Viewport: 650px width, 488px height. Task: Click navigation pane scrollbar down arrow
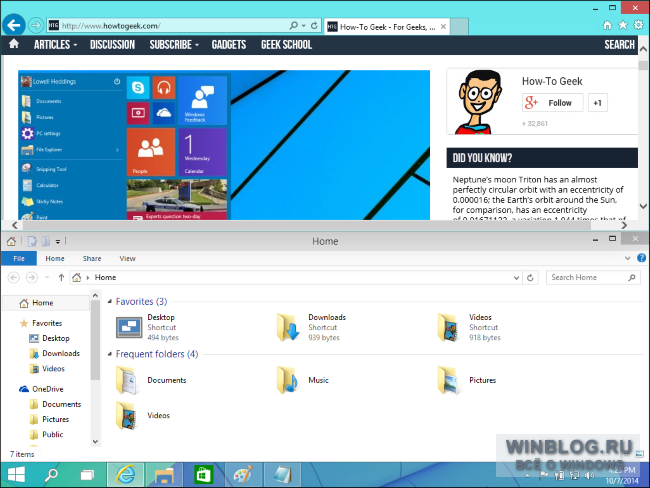coord(95,442)
